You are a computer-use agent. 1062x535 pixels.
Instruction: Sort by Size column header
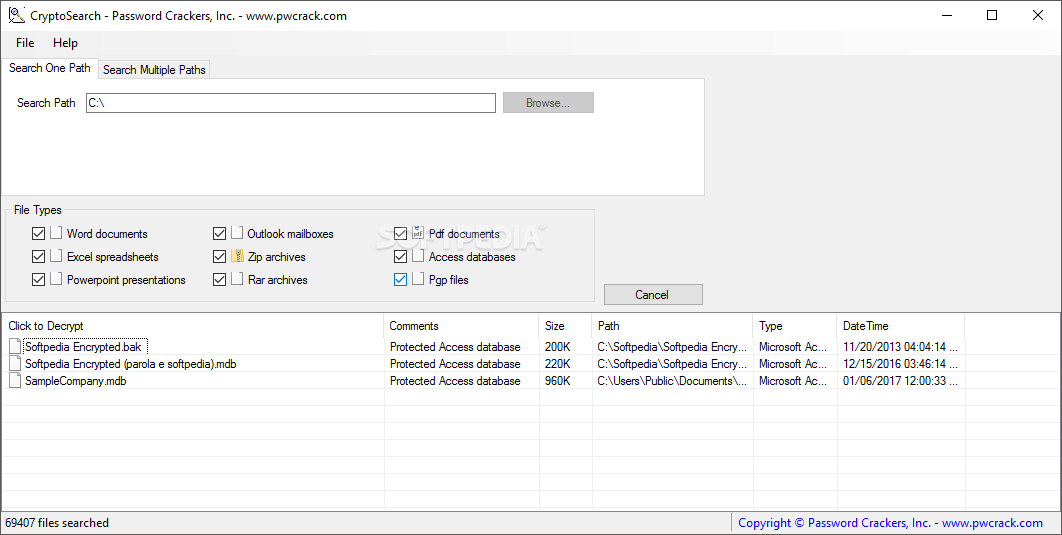[565, 326]
